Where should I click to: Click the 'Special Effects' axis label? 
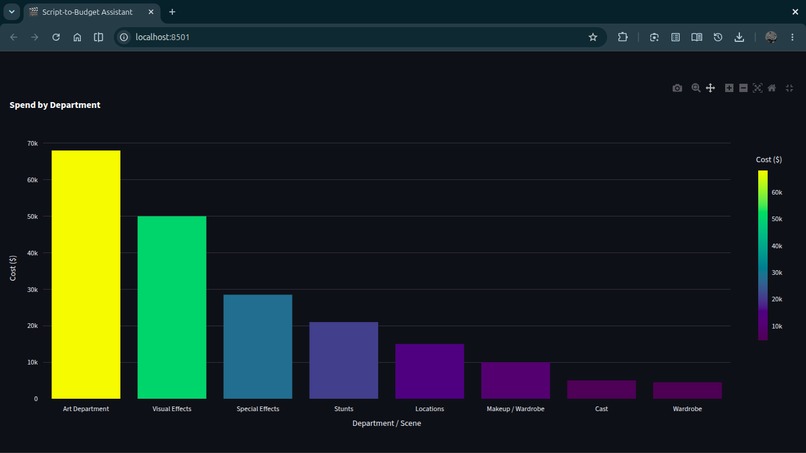point(258,409)
